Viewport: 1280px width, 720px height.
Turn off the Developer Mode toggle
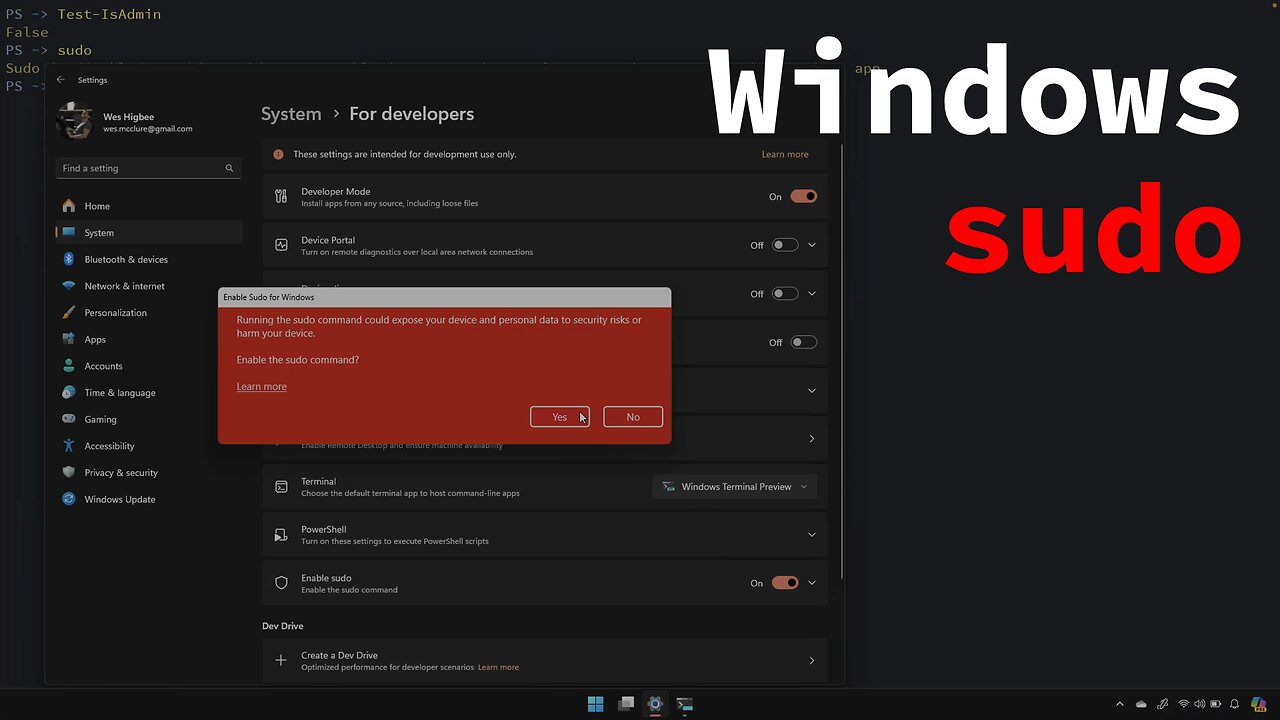tap(803, 197)
